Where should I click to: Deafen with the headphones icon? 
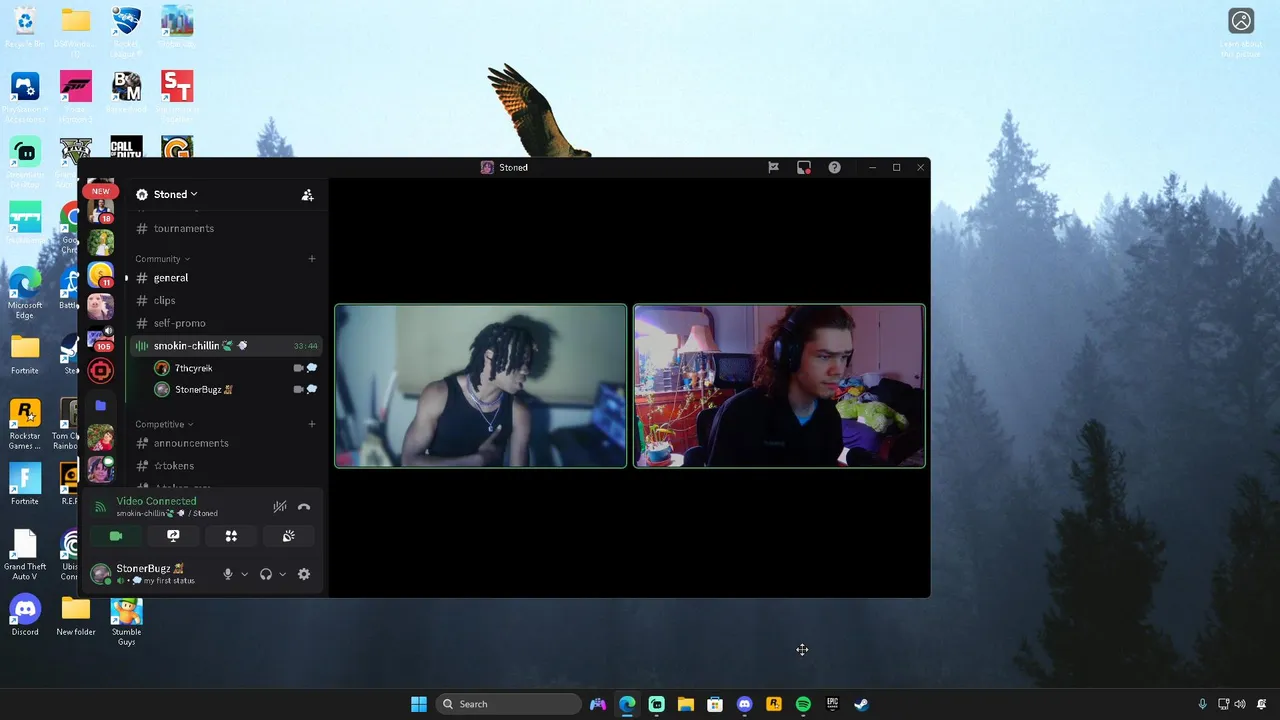pyautogui.click(x=266, y=574)
